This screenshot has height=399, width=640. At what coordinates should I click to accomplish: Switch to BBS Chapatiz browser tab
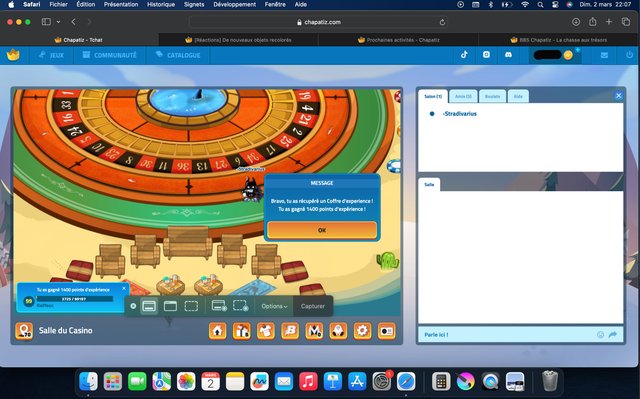tap(558, 40)
